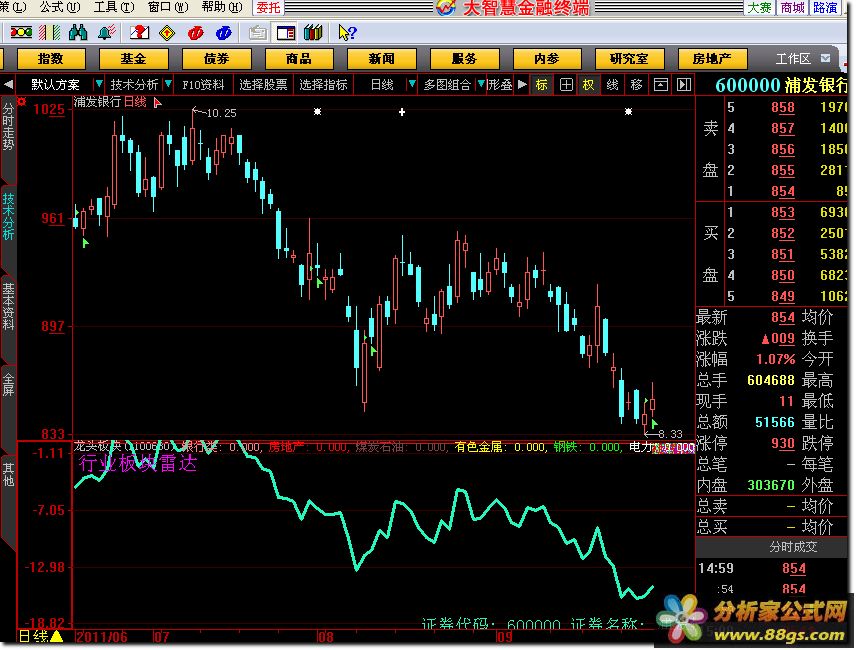Click the 选择股票 toolbar button
856x650 pixels.
pos(263,85)
